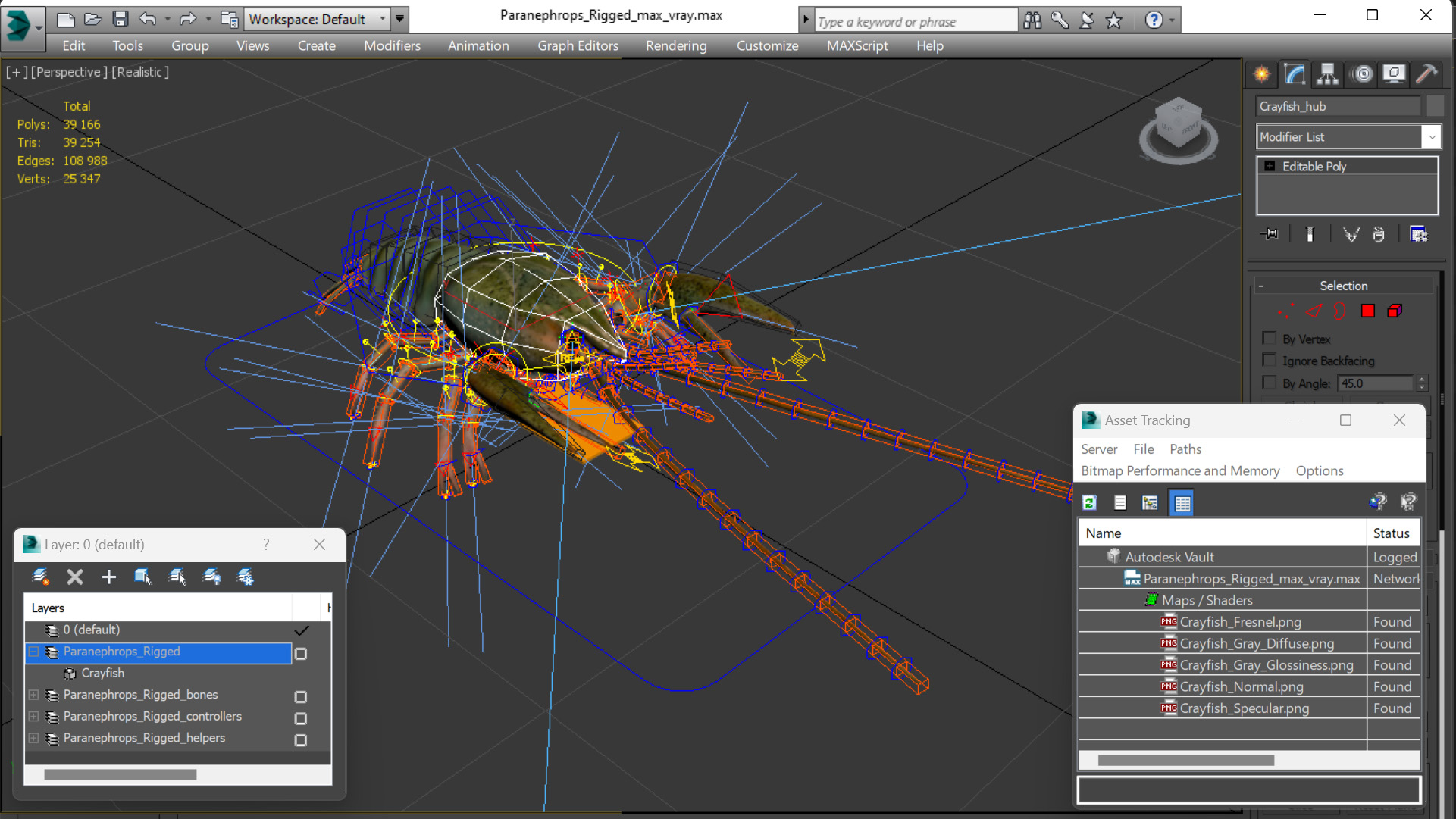Open Paths menu in Asset Tracking
This screenshot has height=819, width=1456.
click(1185, 449)
